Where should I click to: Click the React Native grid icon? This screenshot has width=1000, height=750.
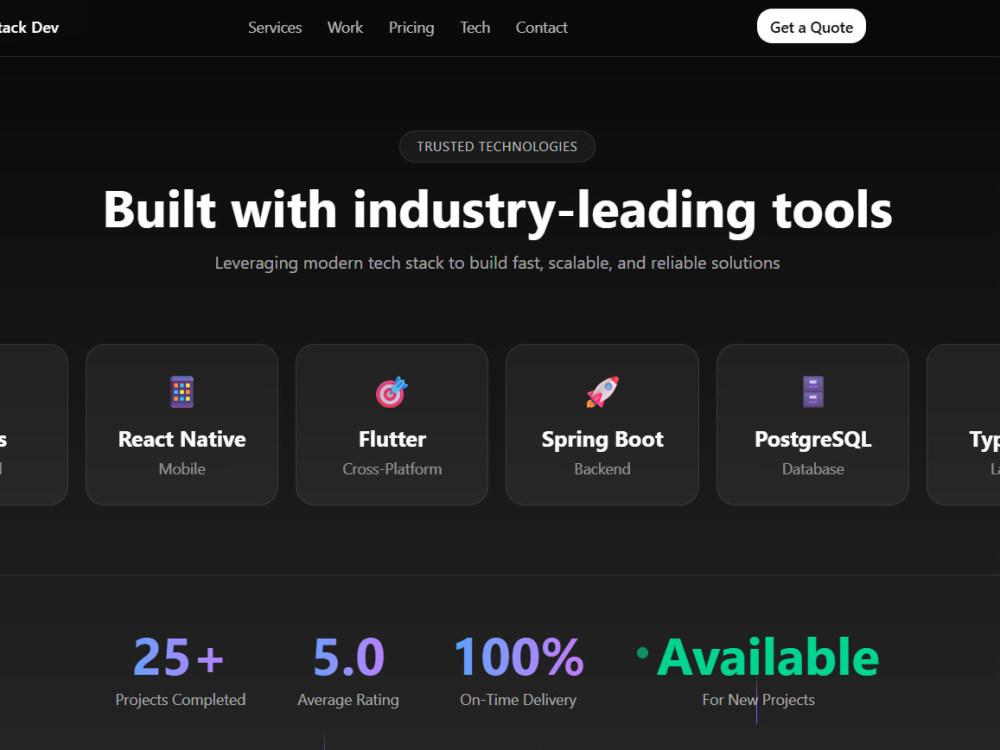pyautogui.click(x=182, y=392)
